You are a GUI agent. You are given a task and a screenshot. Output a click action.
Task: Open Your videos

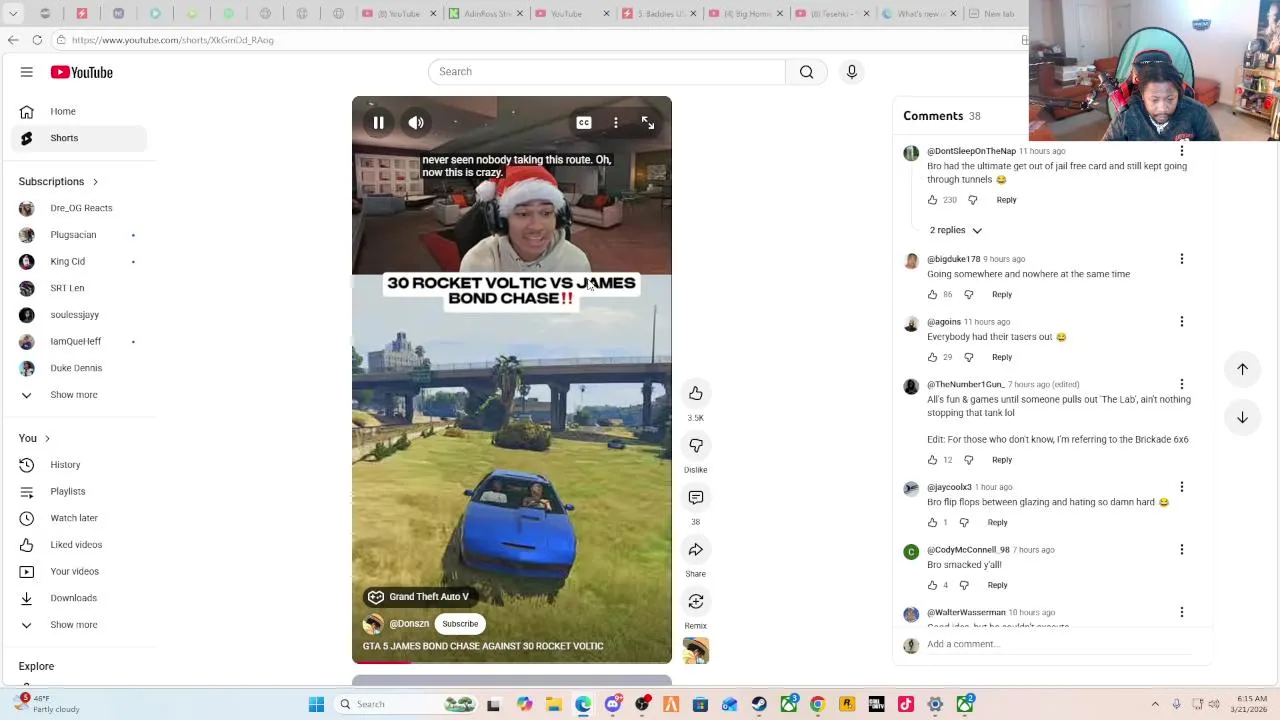[79, 571]
